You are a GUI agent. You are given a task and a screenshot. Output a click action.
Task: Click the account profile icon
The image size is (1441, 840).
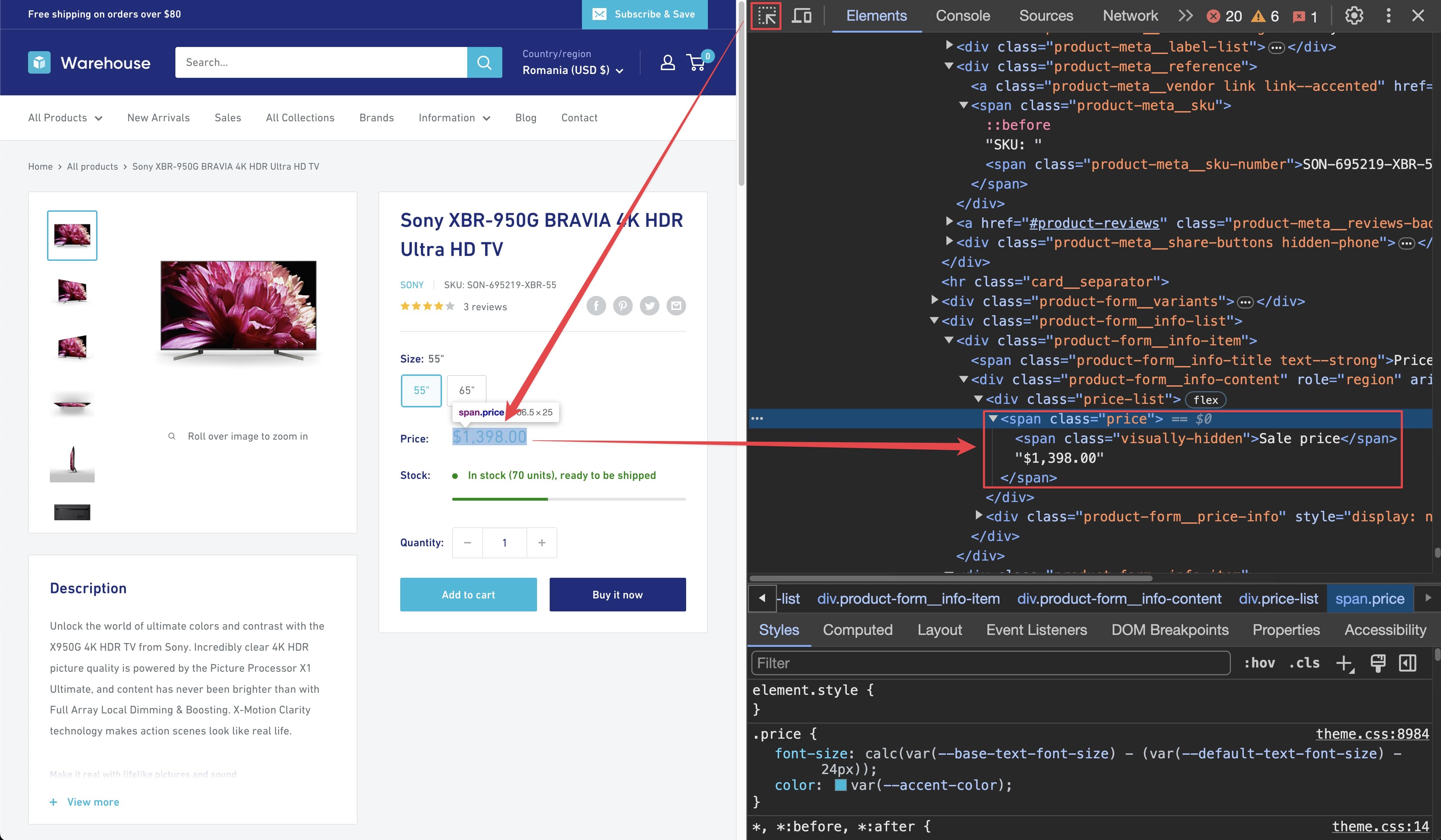pos(667,62)
